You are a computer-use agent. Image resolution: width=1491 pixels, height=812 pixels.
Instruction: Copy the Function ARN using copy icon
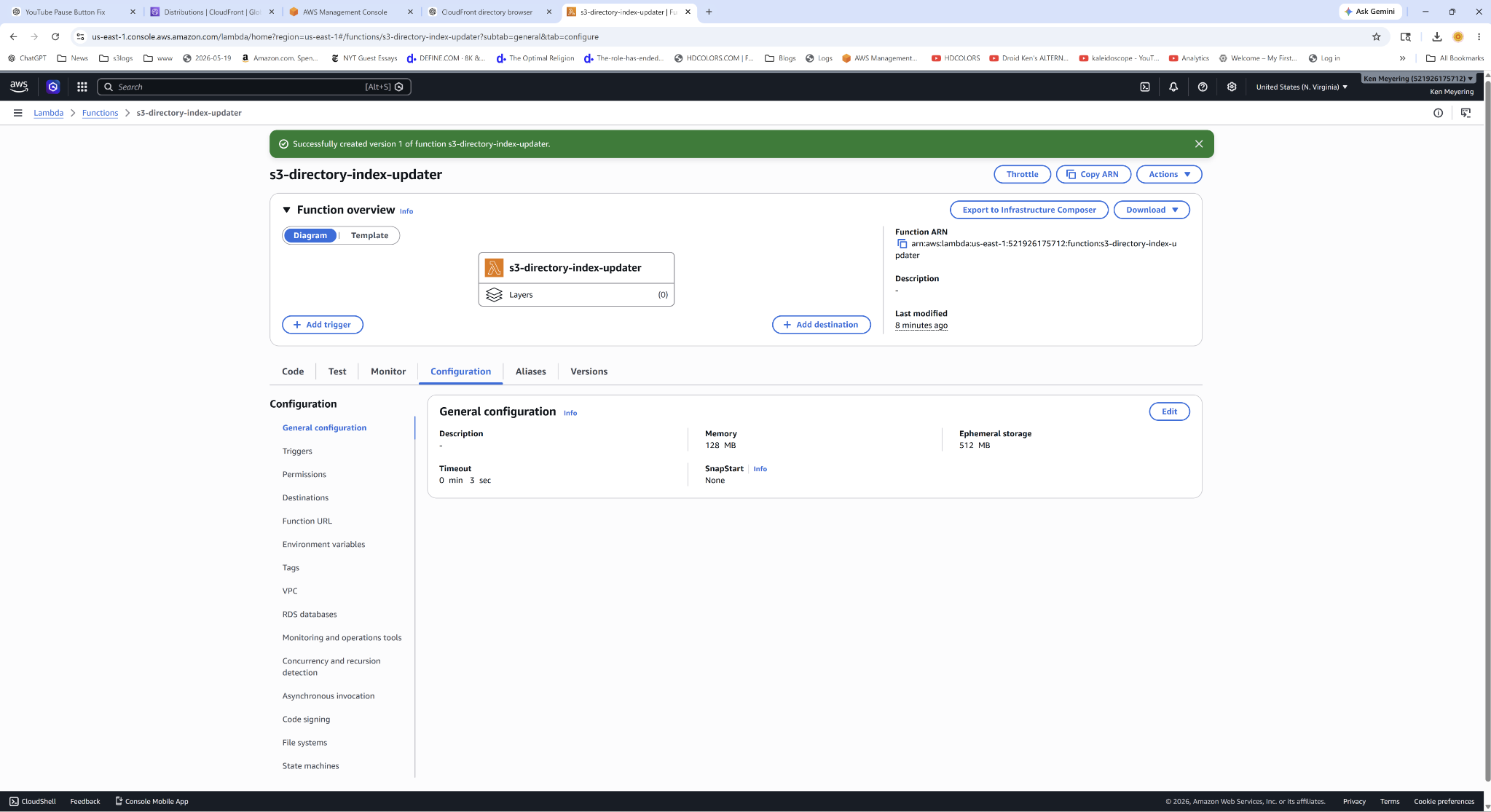click(x=902, y=244)
